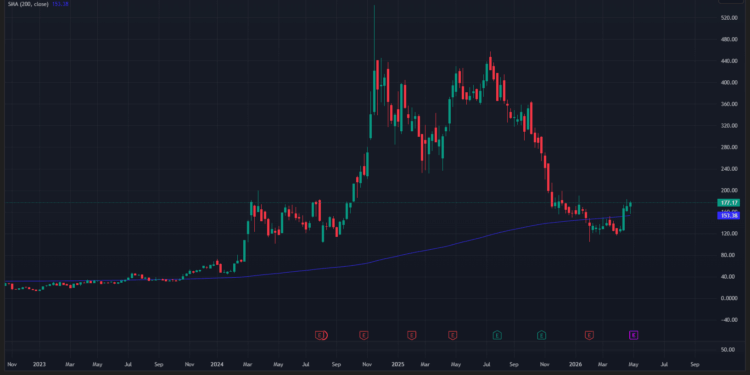Select the SMA (200, close) indicator legend

pos(28,3)
